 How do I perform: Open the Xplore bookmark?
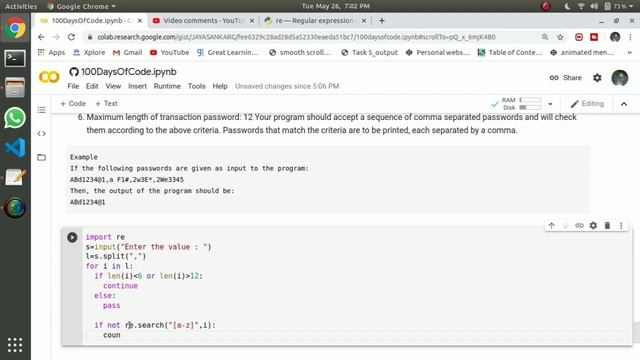89,52
